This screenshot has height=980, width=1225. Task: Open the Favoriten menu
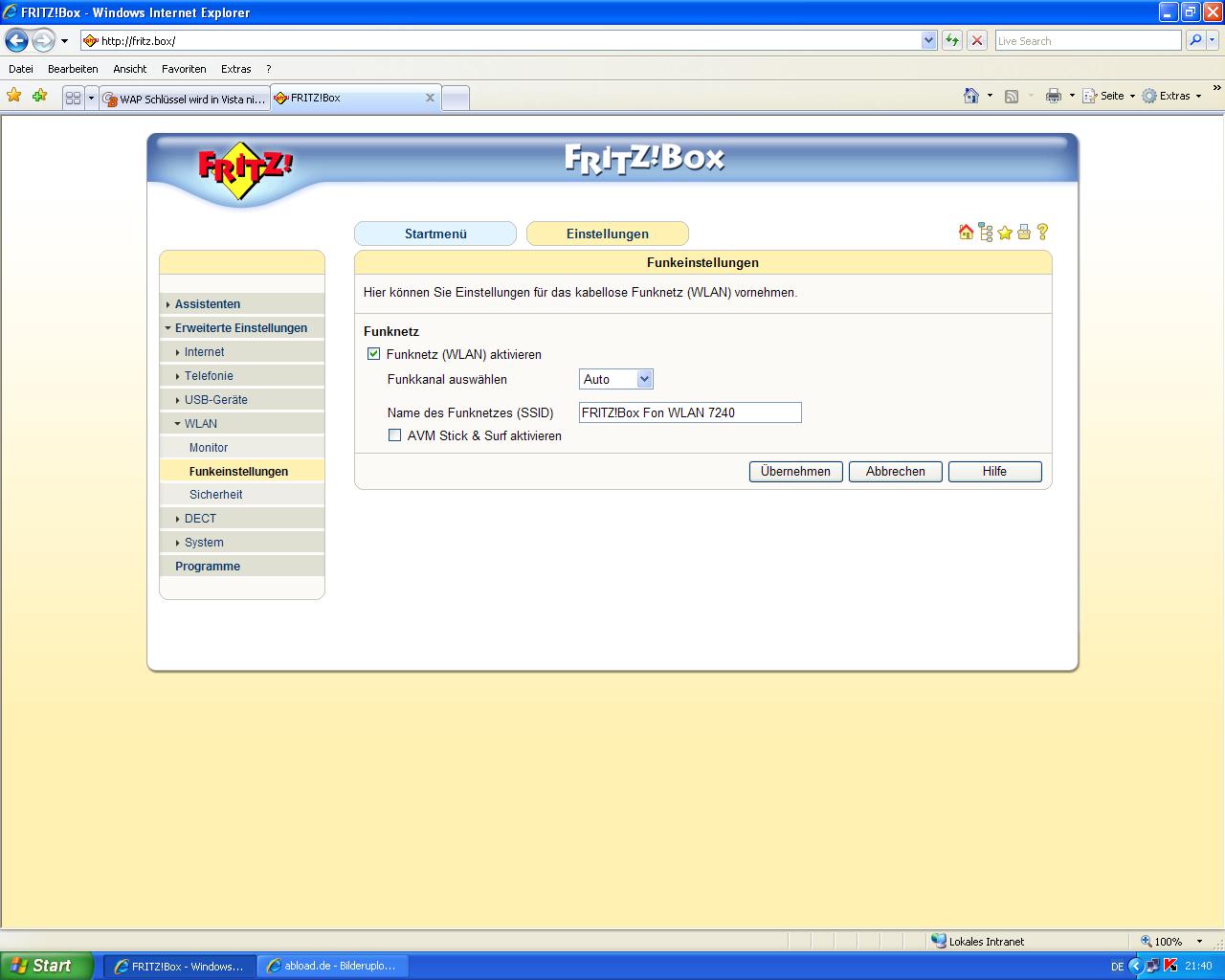184,69
